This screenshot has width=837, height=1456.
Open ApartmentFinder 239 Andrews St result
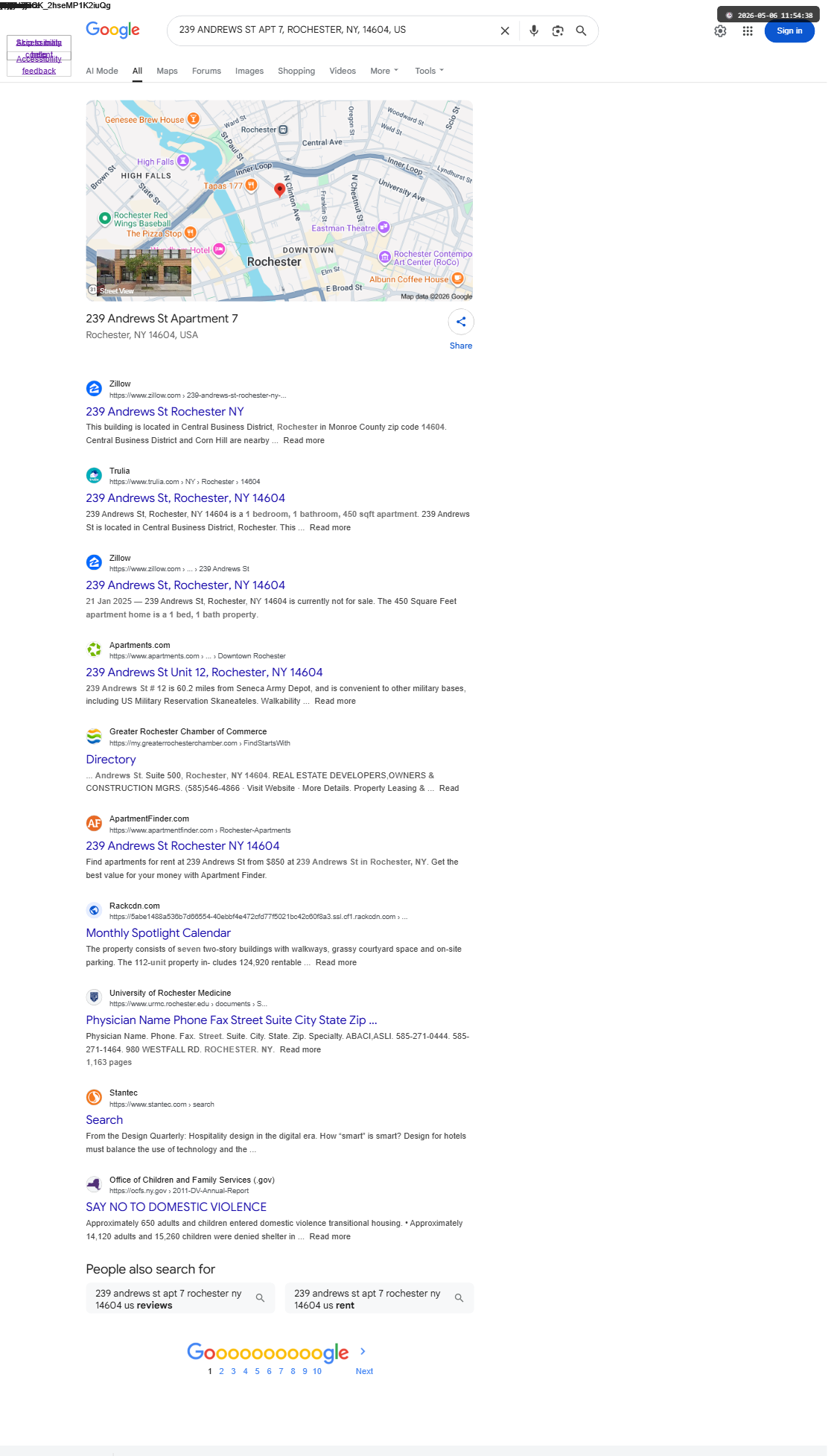pos(182,846)
